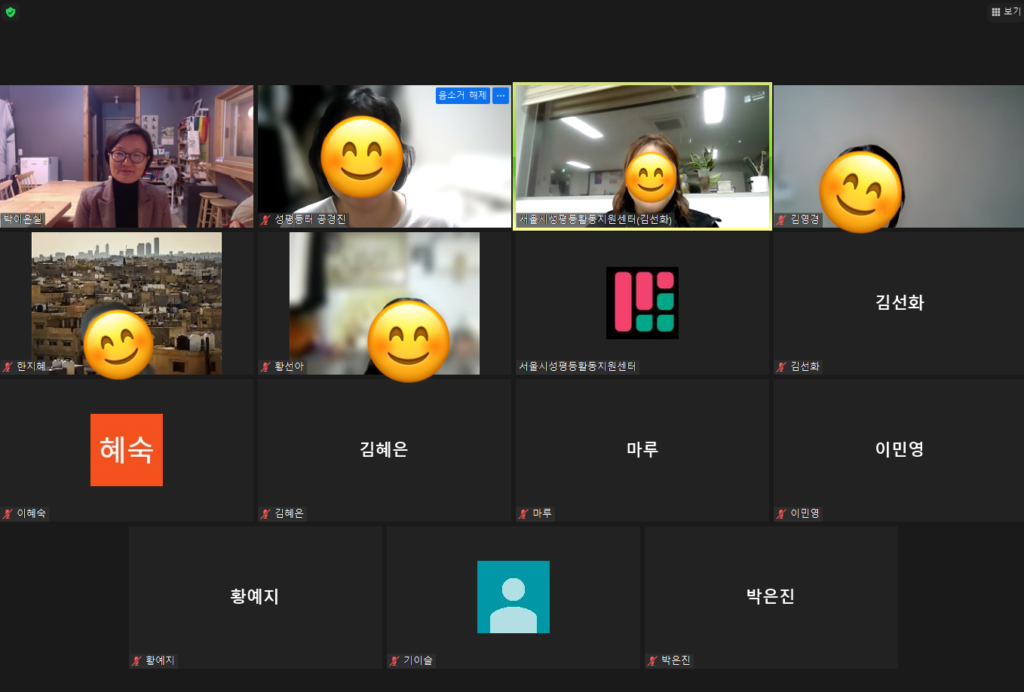Click muted mic icon beside 이민영 label
Image resolution: width=1024 pixels, height=692 pixels.
pos(782,514)
